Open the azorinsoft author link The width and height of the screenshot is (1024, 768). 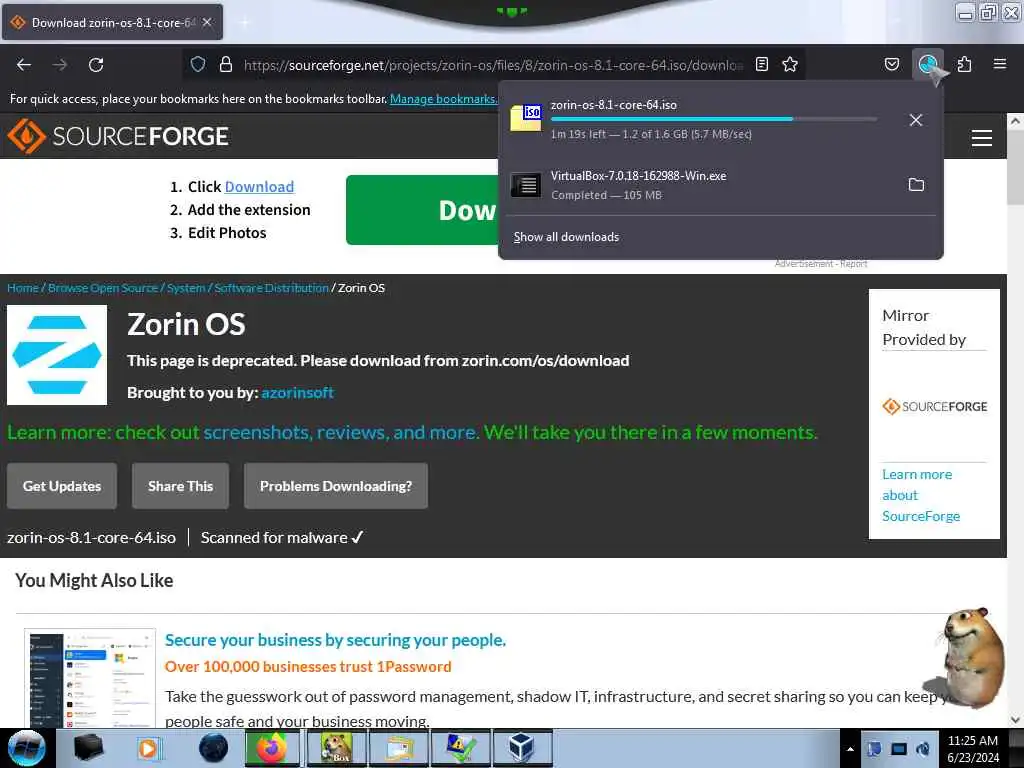point(297,392)
